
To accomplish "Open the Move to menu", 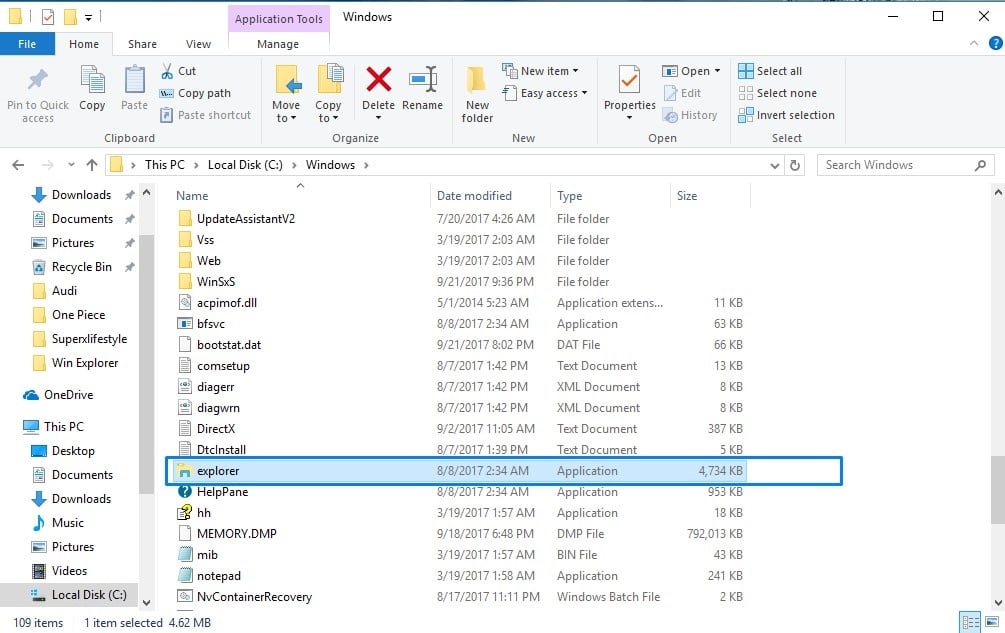I will [x=286, y=94].
